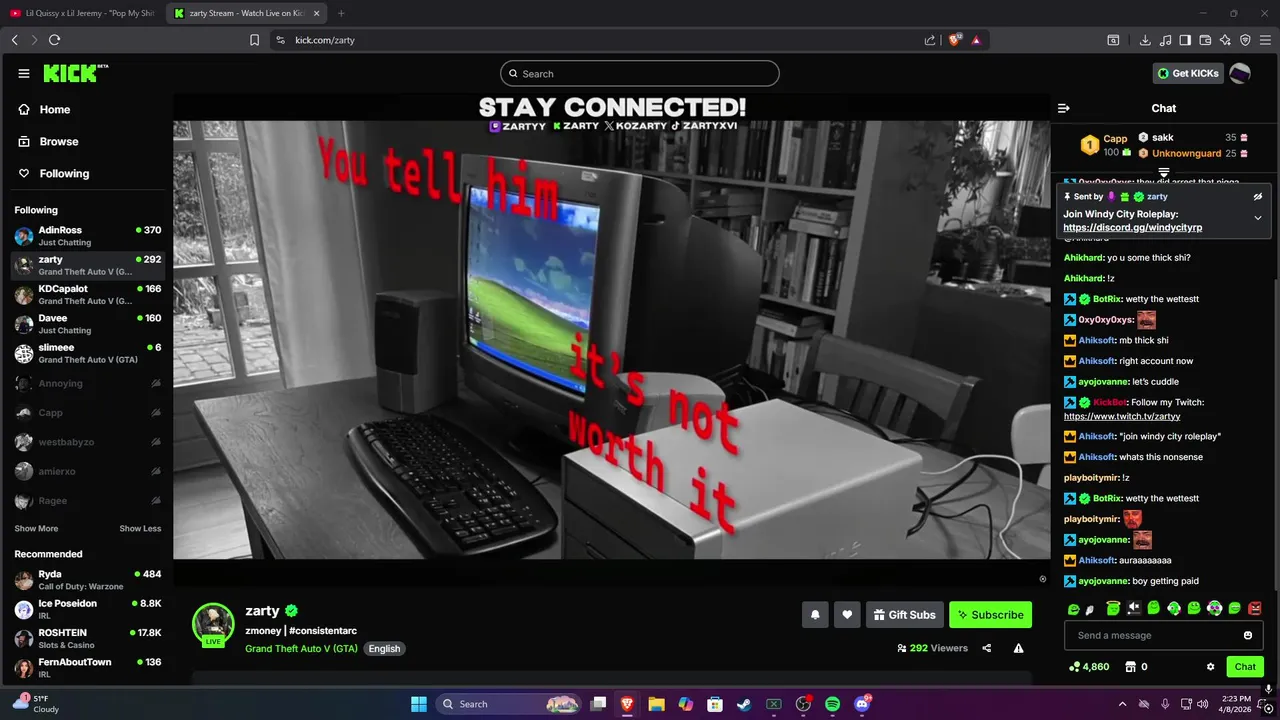The height and width of the screenshot is (720, 1280).
Task: Open the emoji picker in the chat input
Action: 1248,635
